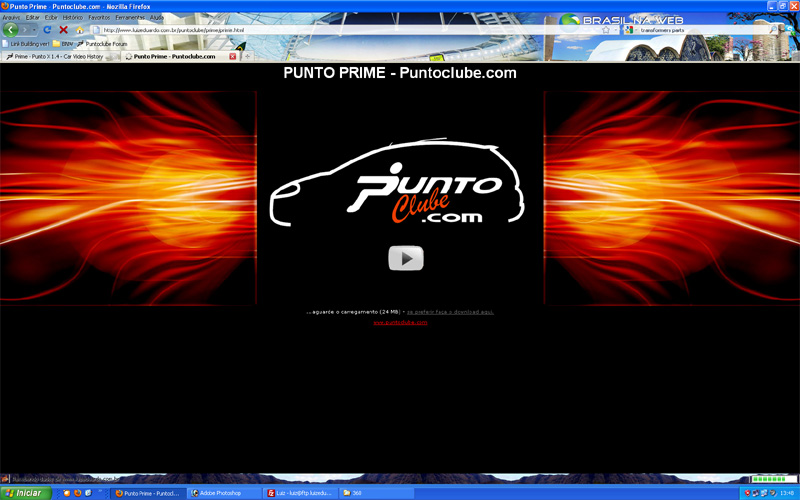This screenshot has width=800, height=500.
Task: Minimize the Firefox window
Action: tap(771, 6)
